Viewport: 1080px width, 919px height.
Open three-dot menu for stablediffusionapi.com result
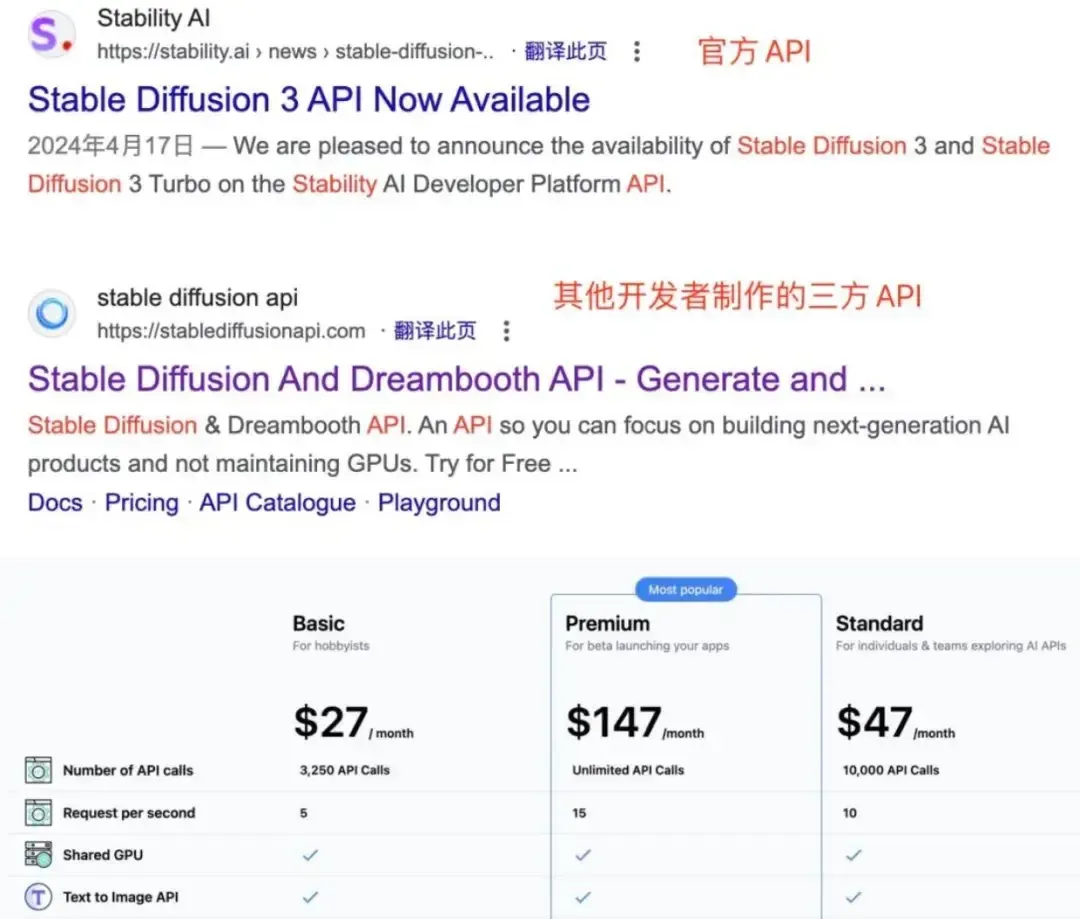point(507,331)
